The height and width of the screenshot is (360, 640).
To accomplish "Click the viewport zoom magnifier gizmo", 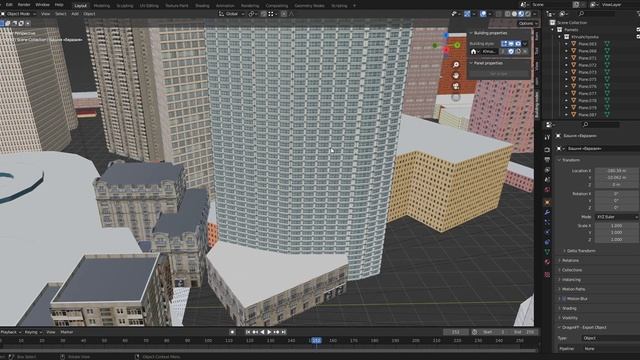I will click(456, 65).
